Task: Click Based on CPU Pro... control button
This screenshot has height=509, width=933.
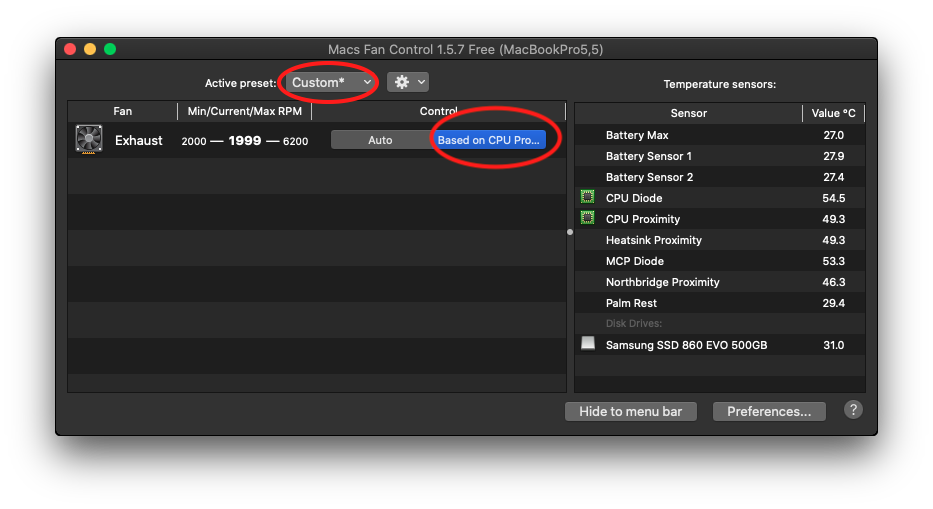Action: 488,140
